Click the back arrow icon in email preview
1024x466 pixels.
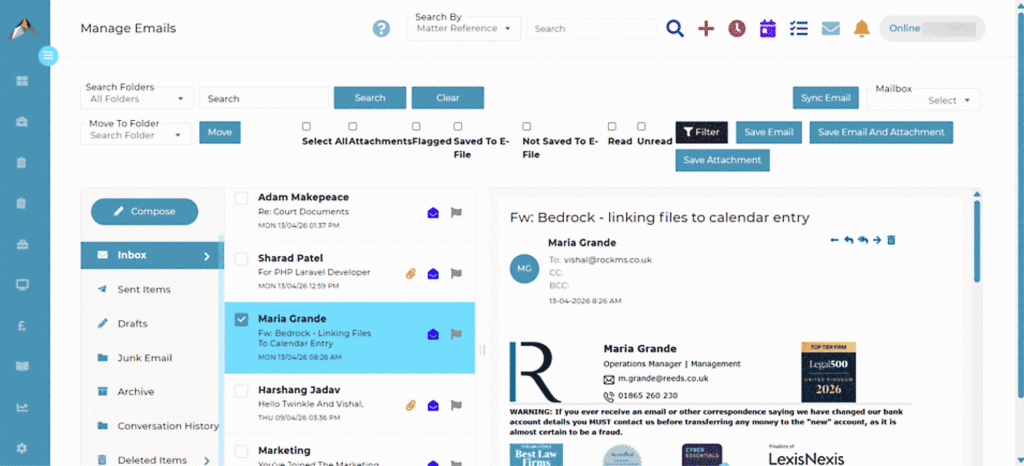(x=835, y=240)
